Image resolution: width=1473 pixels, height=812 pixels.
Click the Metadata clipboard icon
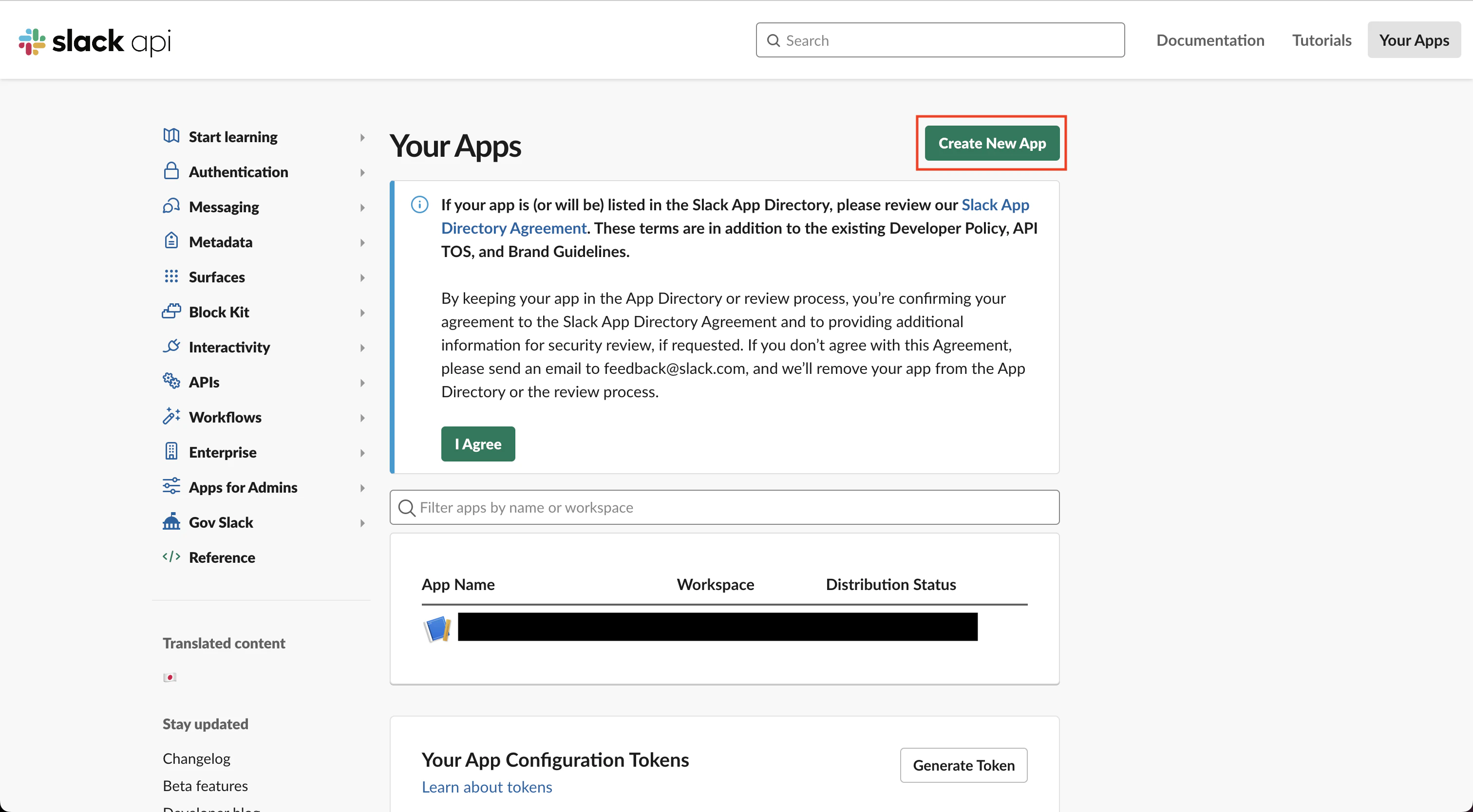pyautogui.click(x=171, y=240)
